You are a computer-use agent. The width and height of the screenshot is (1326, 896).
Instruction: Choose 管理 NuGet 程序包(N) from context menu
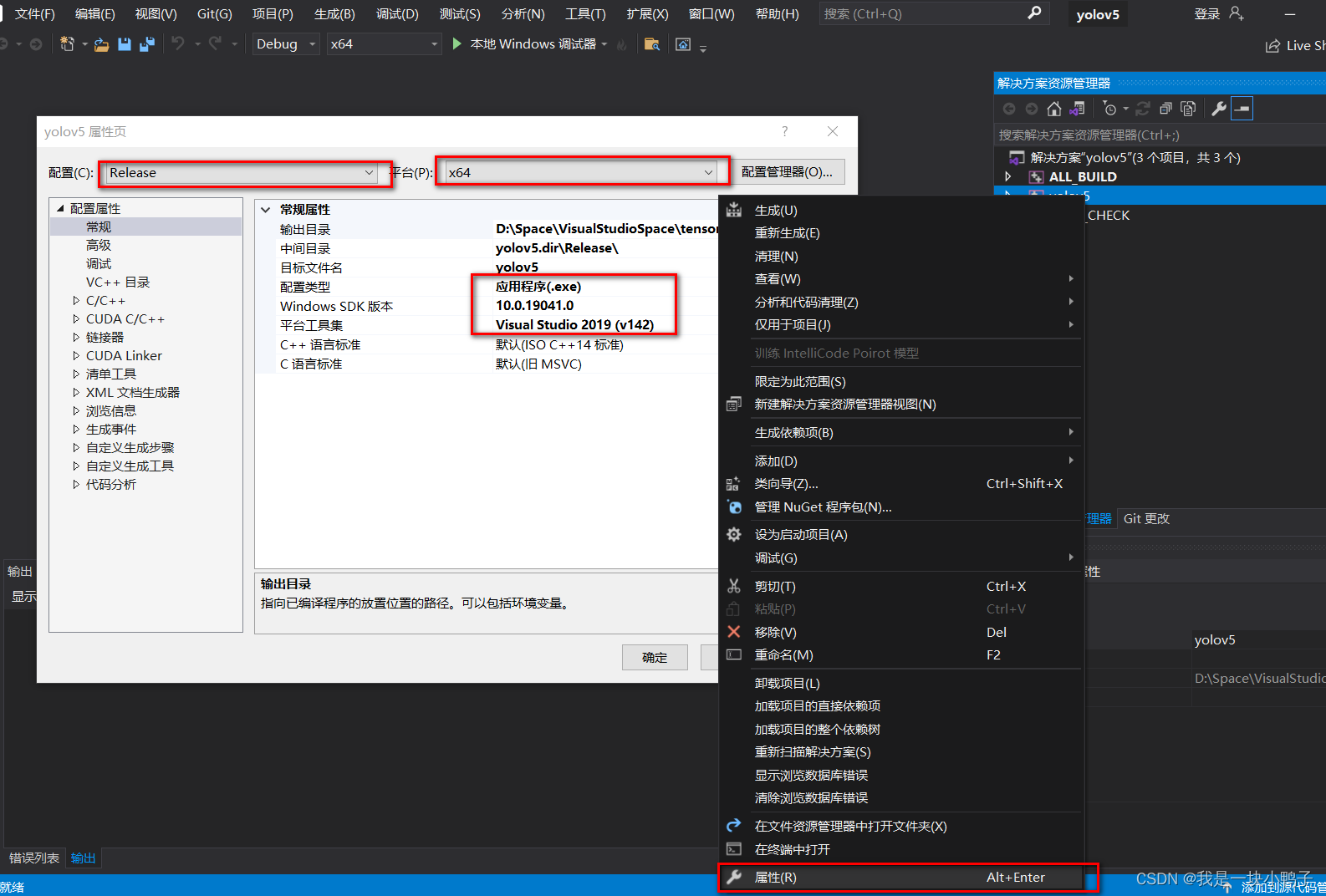coord(901,507)
